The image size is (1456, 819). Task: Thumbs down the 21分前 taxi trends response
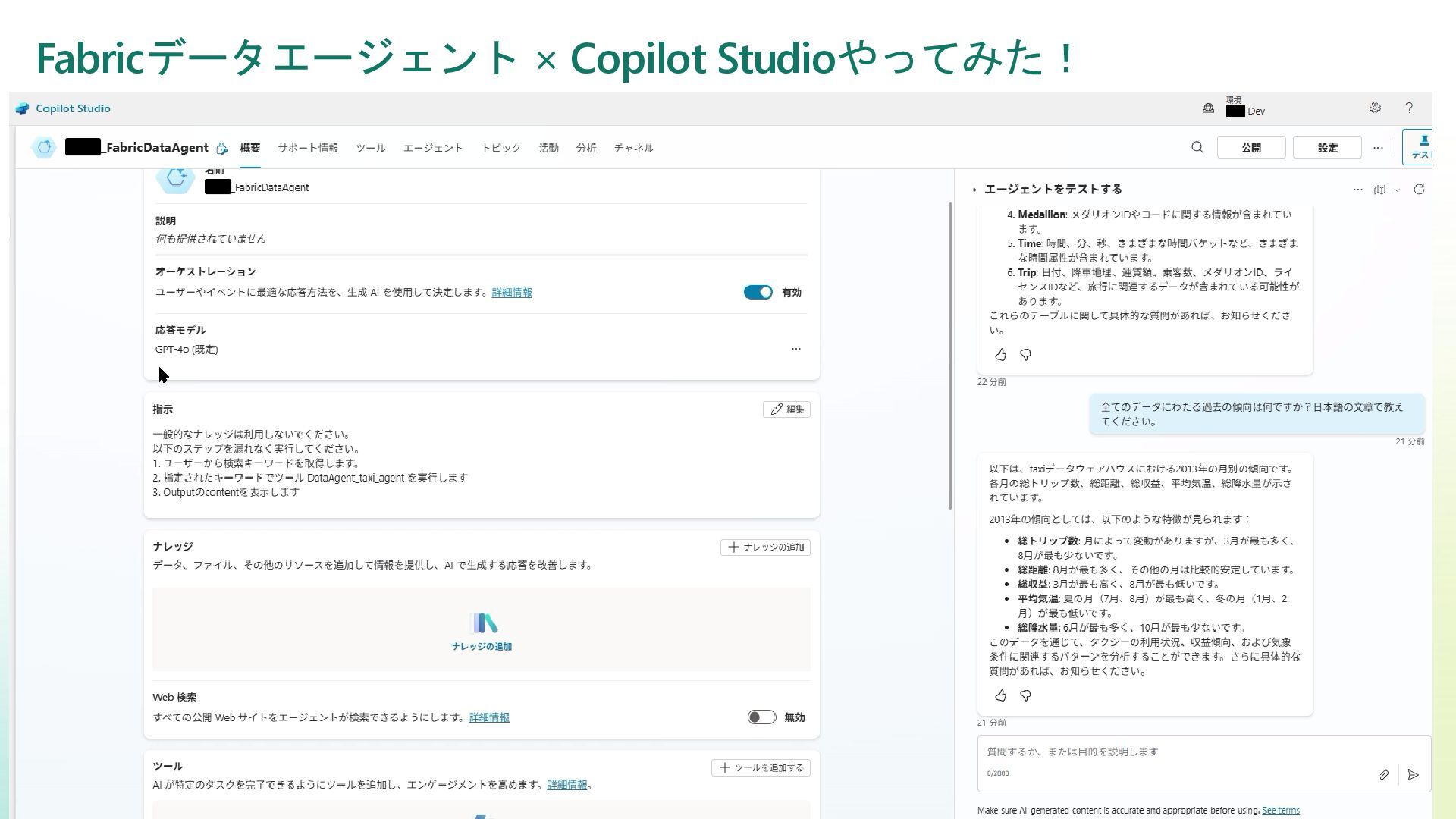[x=1025, y=696]
